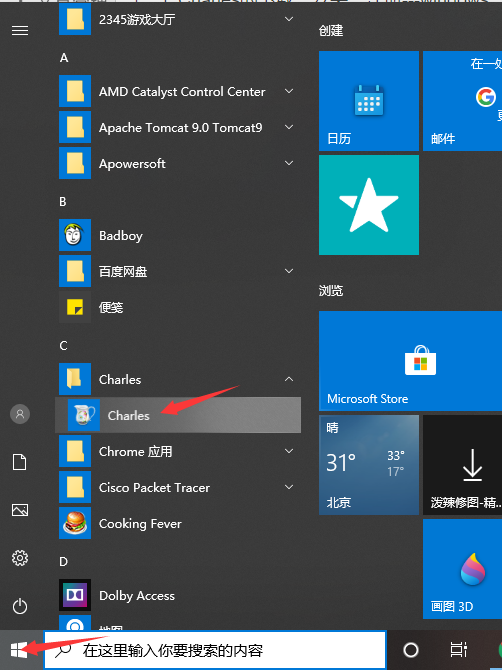Open the teal star tile

point(369,205)
